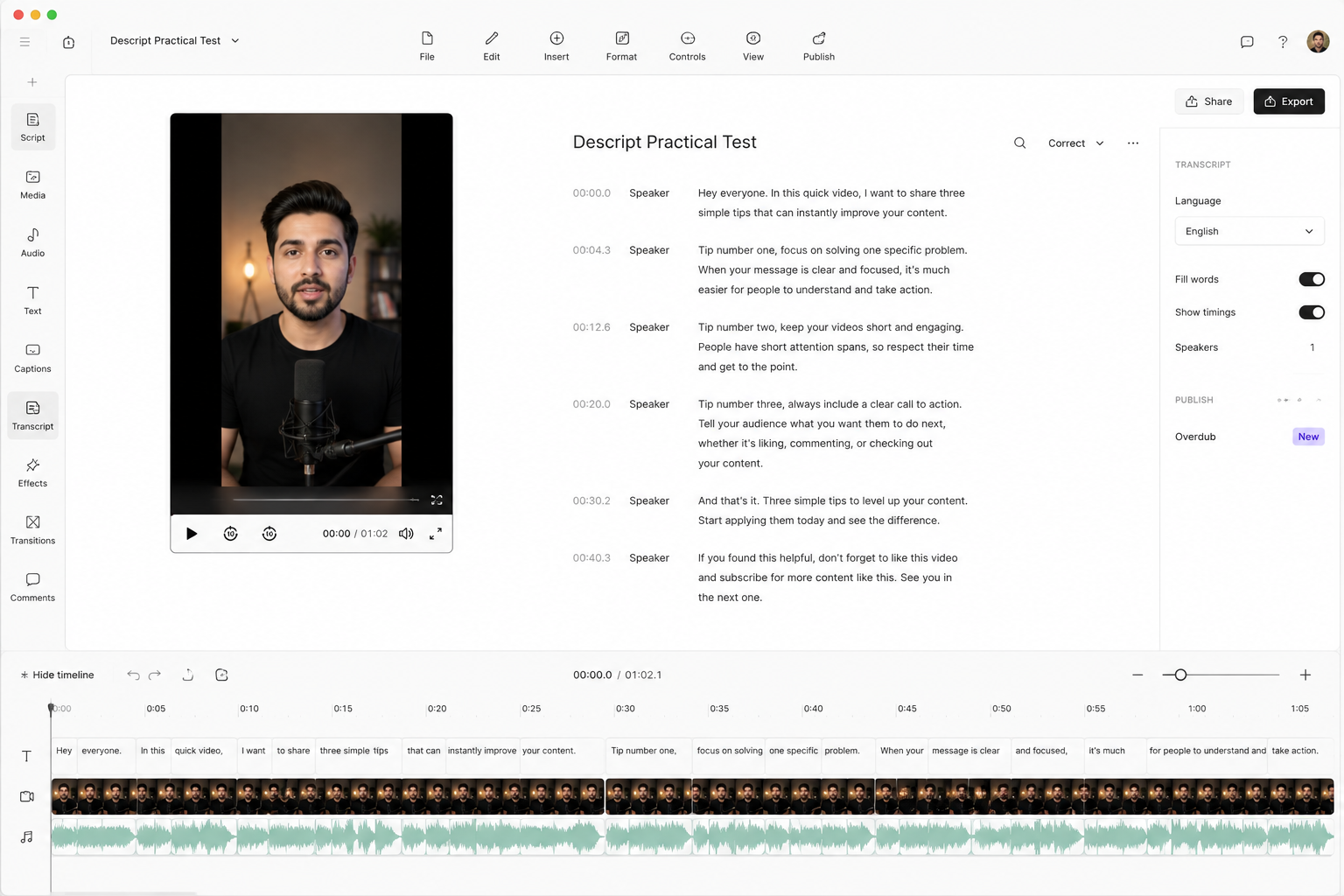Click the Overdub label in the Publish section

point(1195,437)
